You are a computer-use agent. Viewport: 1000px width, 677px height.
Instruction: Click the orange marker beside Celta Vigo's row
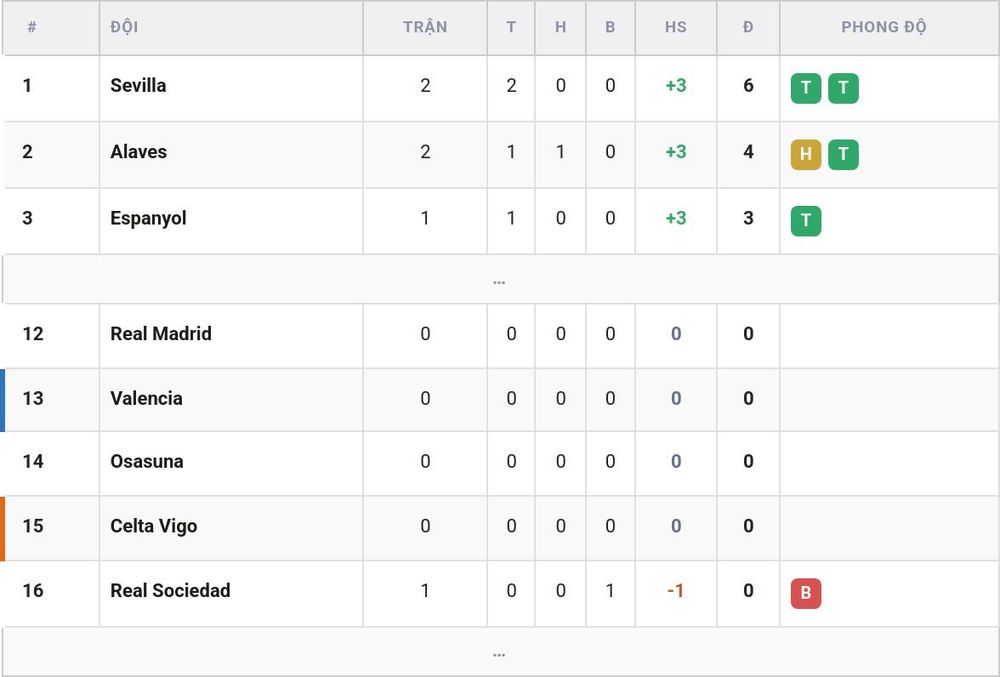pos(3,528)
